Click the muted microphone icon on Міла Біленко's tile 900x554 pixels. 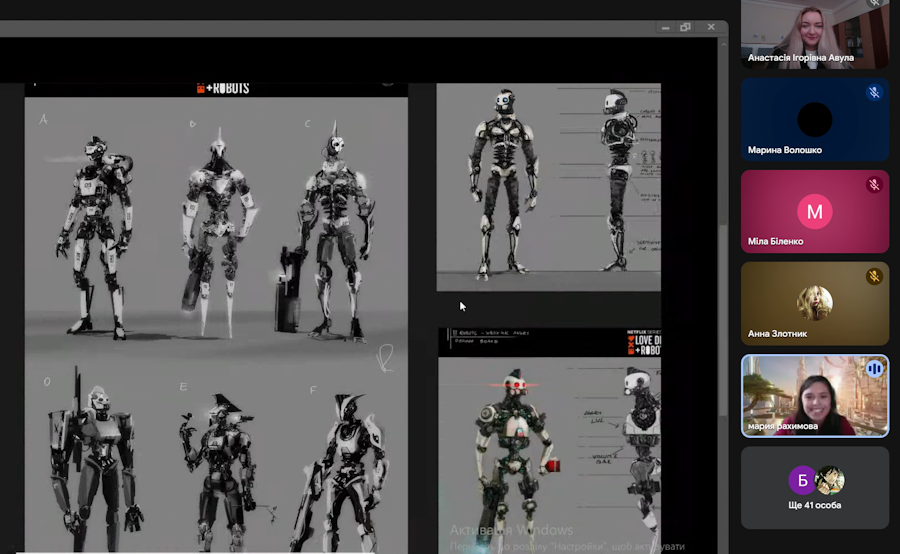[x=873, y=185]
